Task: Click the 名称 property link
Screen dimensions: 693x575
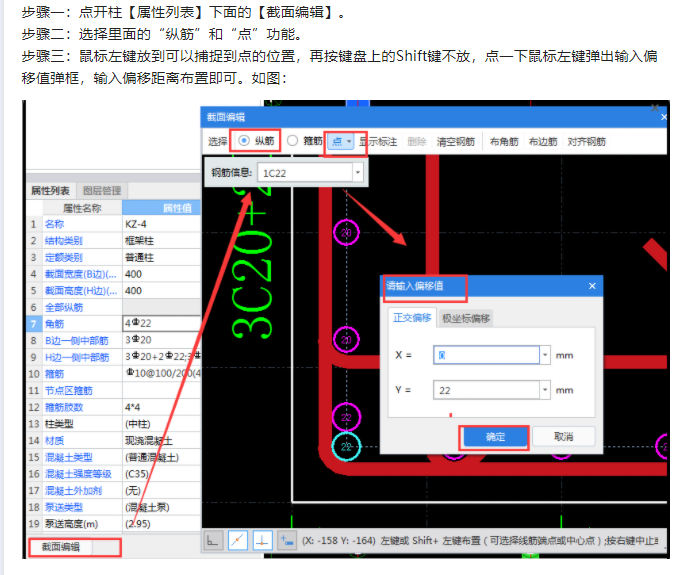Action: 54,224
